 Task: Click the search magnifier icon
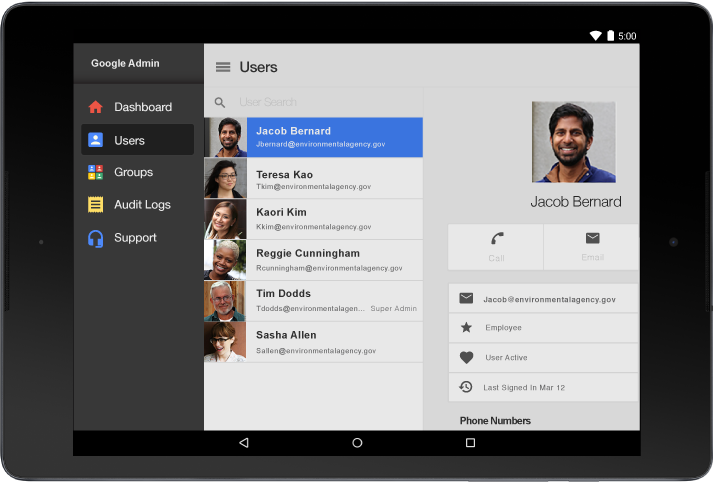pos(220,102)
